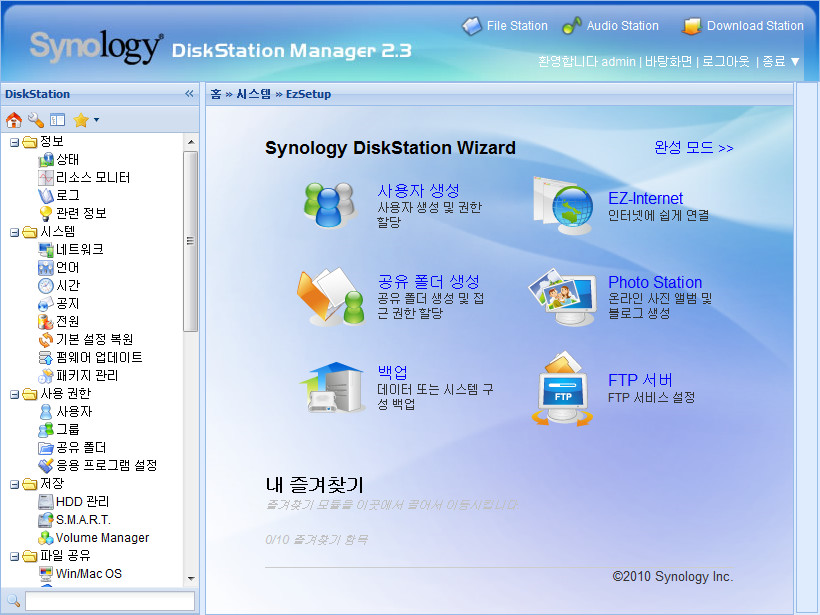
Task: Click the sidebar tree scrollbar thumb
Action: [x=191, y=241]
